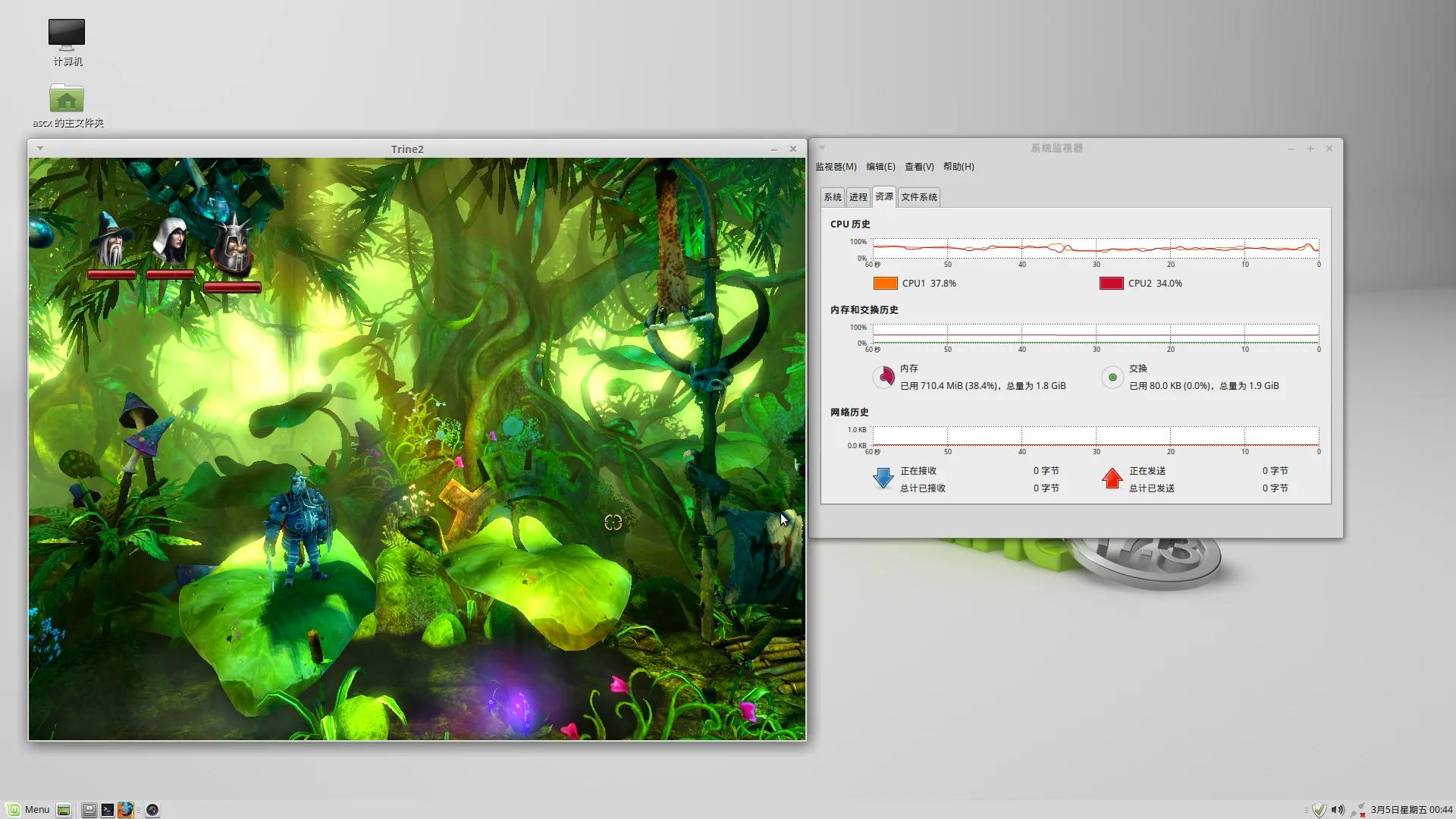Click the panel clock showing 00:44
The height and width of the screenshot is (819, 1456).
(1411, 810)
